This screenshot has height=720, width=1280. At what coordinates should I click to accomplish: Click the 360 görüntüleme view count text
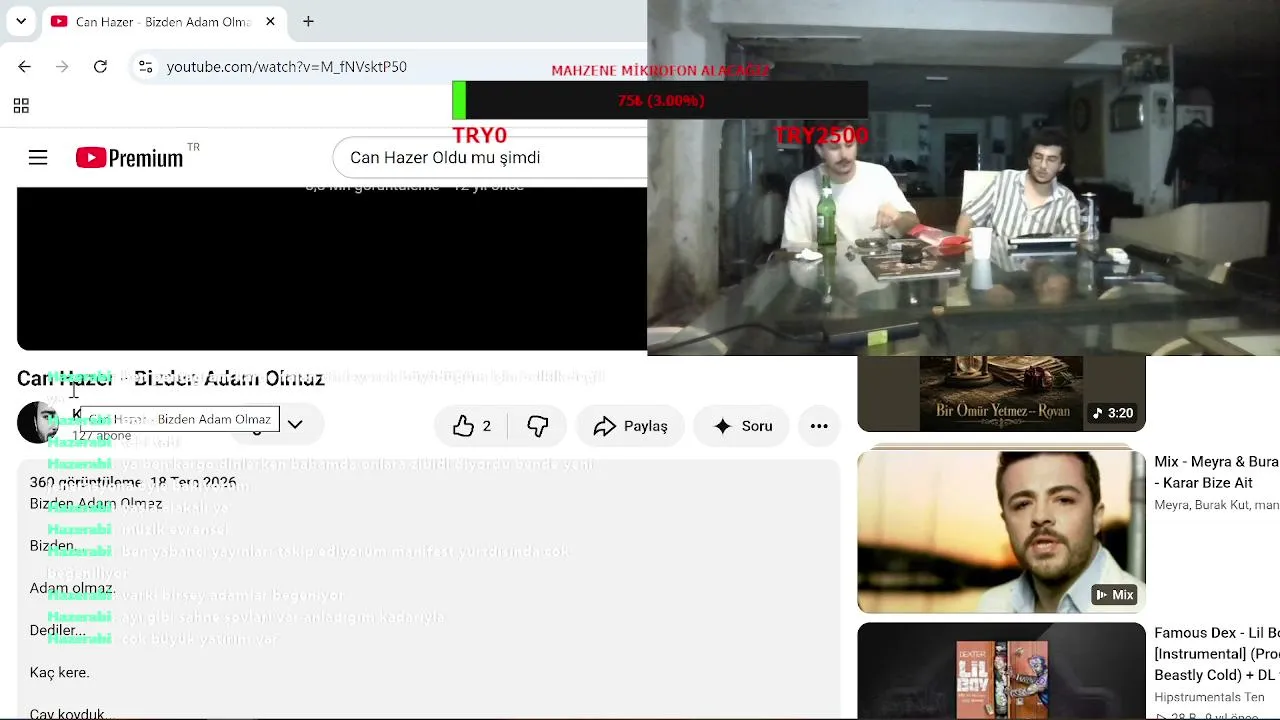click(x=85, y=482)
